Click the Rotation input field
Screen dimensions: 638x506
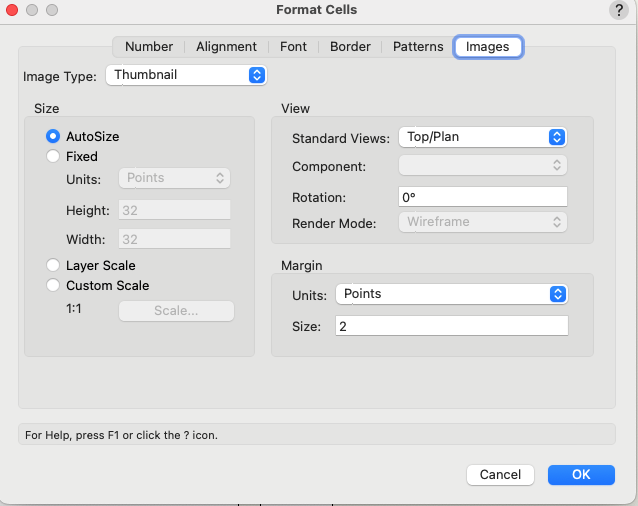pyautogui.click(x=482, y=197)
